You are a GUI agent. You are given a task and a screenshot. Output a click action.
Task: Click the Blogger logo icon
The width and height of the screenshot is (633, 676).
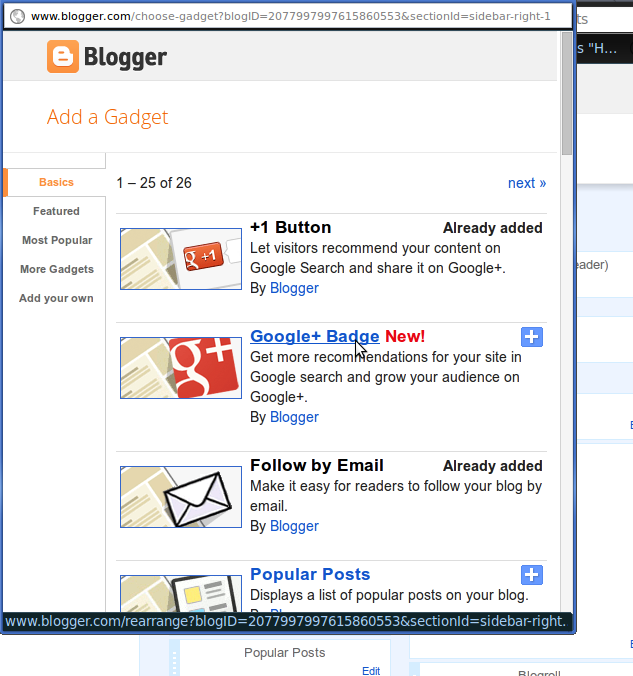(x=63, y=56)
